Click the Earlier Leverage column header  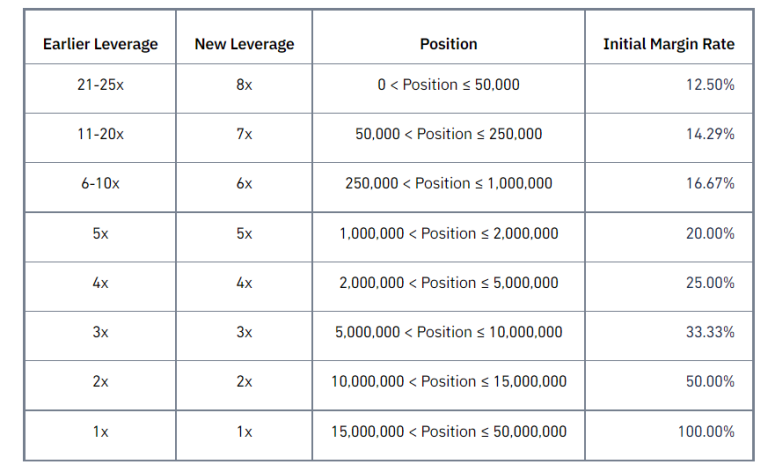click(100, 44)
